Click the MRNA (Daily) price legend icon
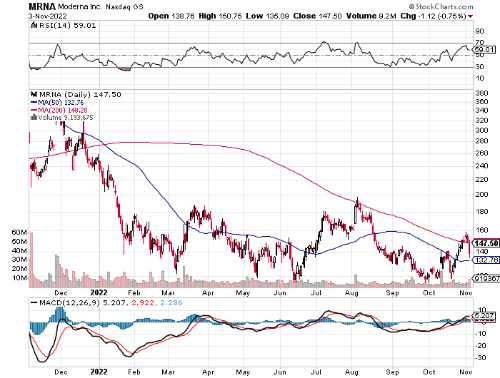The image size is (500, 378). [x=33, y=95]
